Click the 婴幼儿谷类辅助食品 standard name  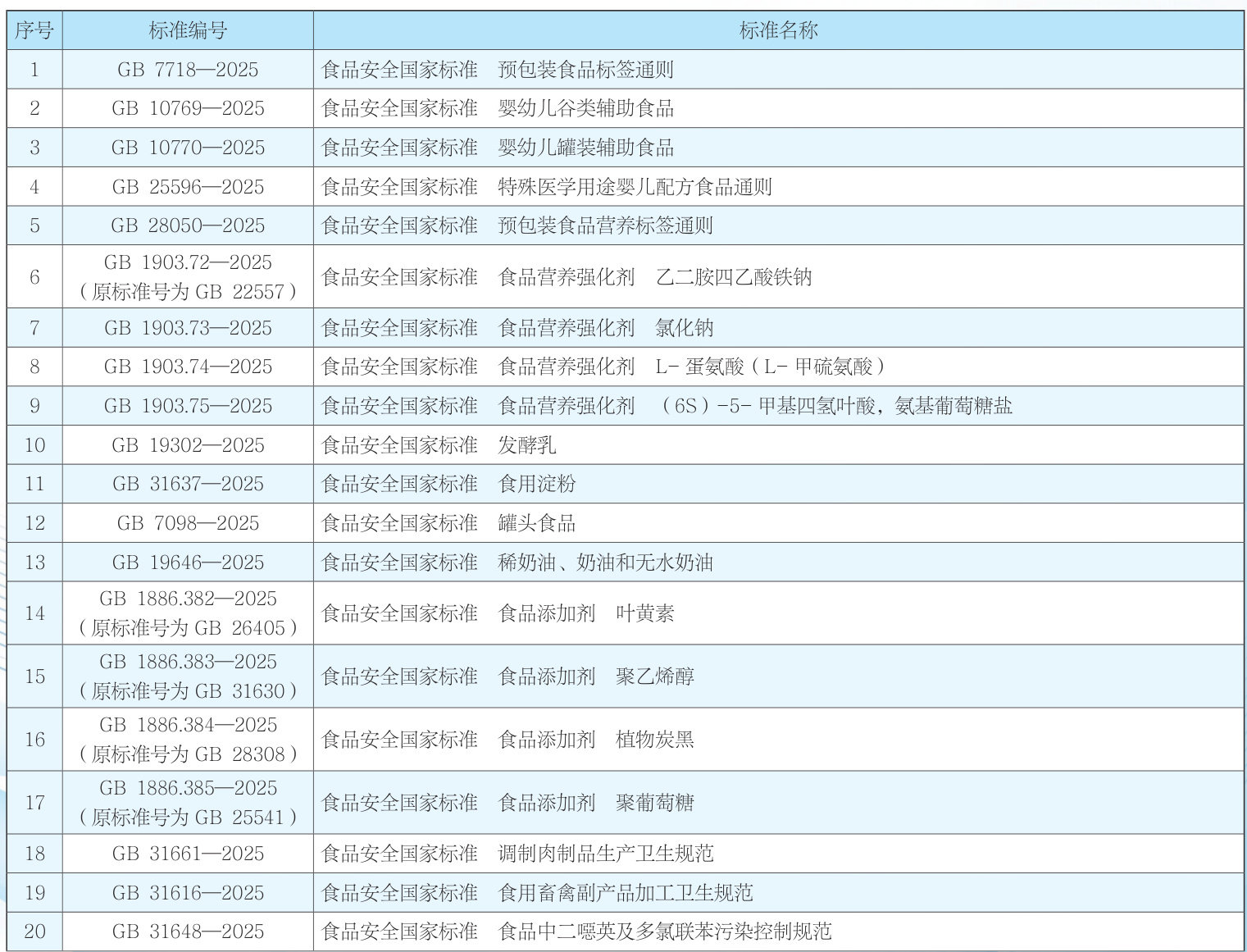click(x=585, y=108)
